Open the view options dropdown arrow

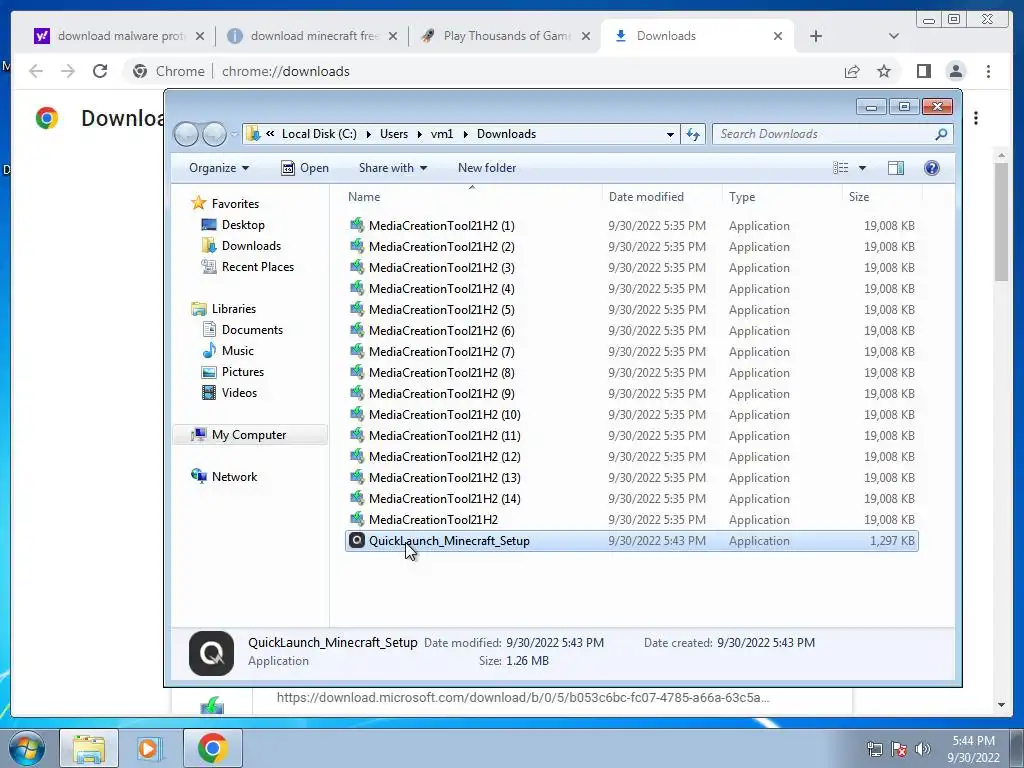pyautogui.click(x=862, y=168)
